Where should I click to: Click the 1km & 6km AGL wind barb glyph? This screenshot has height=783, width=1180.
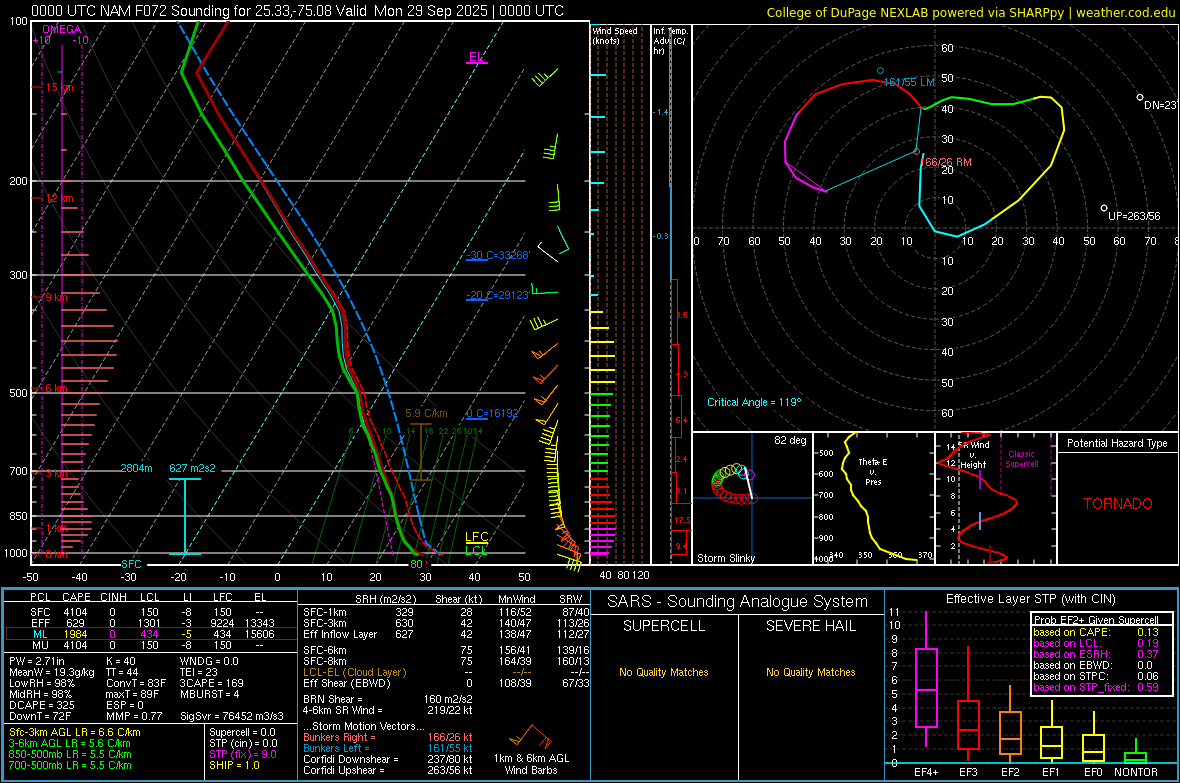click(531, 736)
